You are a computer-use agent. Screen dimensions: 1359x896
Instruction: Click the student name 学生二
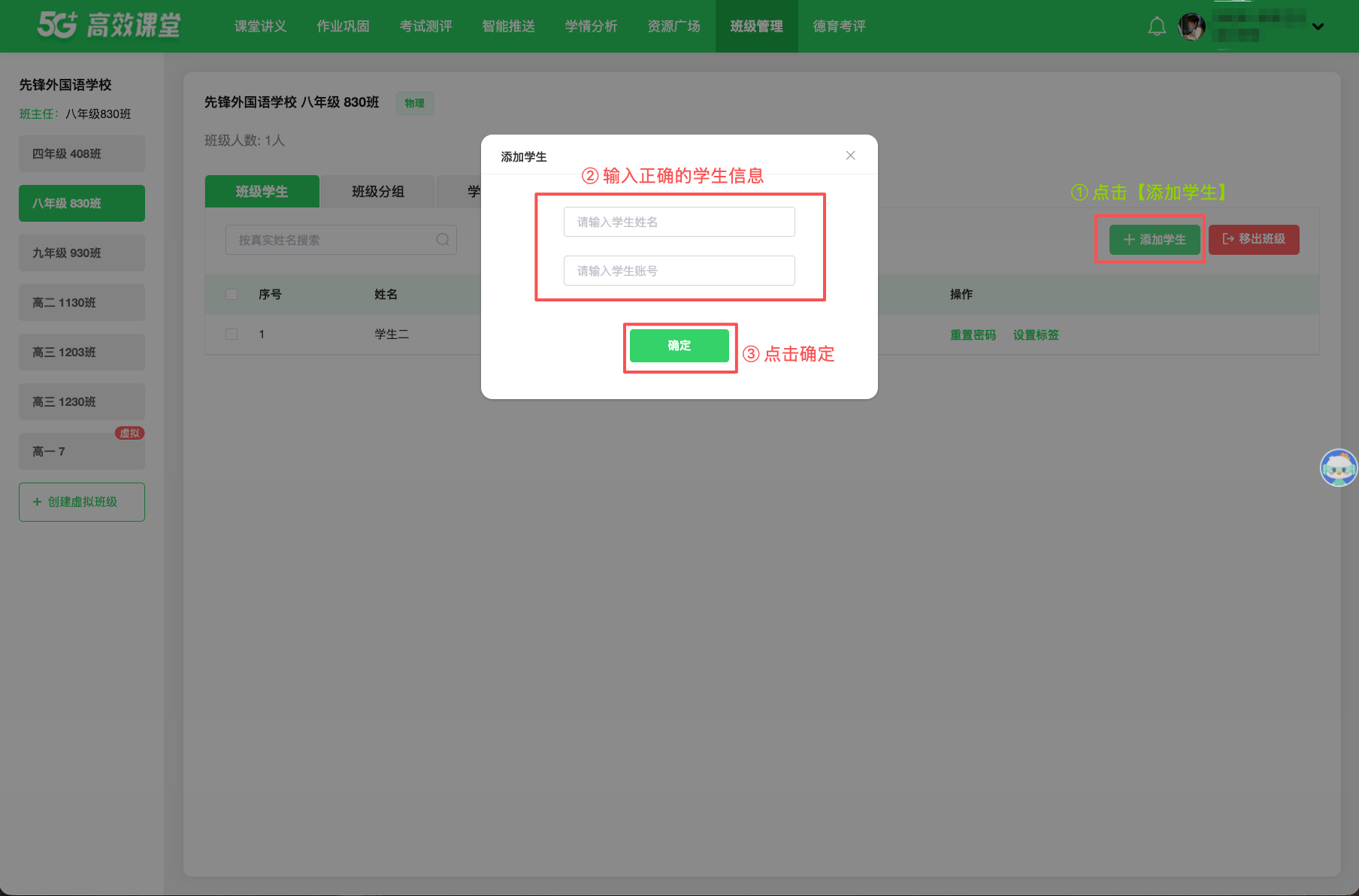(x=392, y=334)
